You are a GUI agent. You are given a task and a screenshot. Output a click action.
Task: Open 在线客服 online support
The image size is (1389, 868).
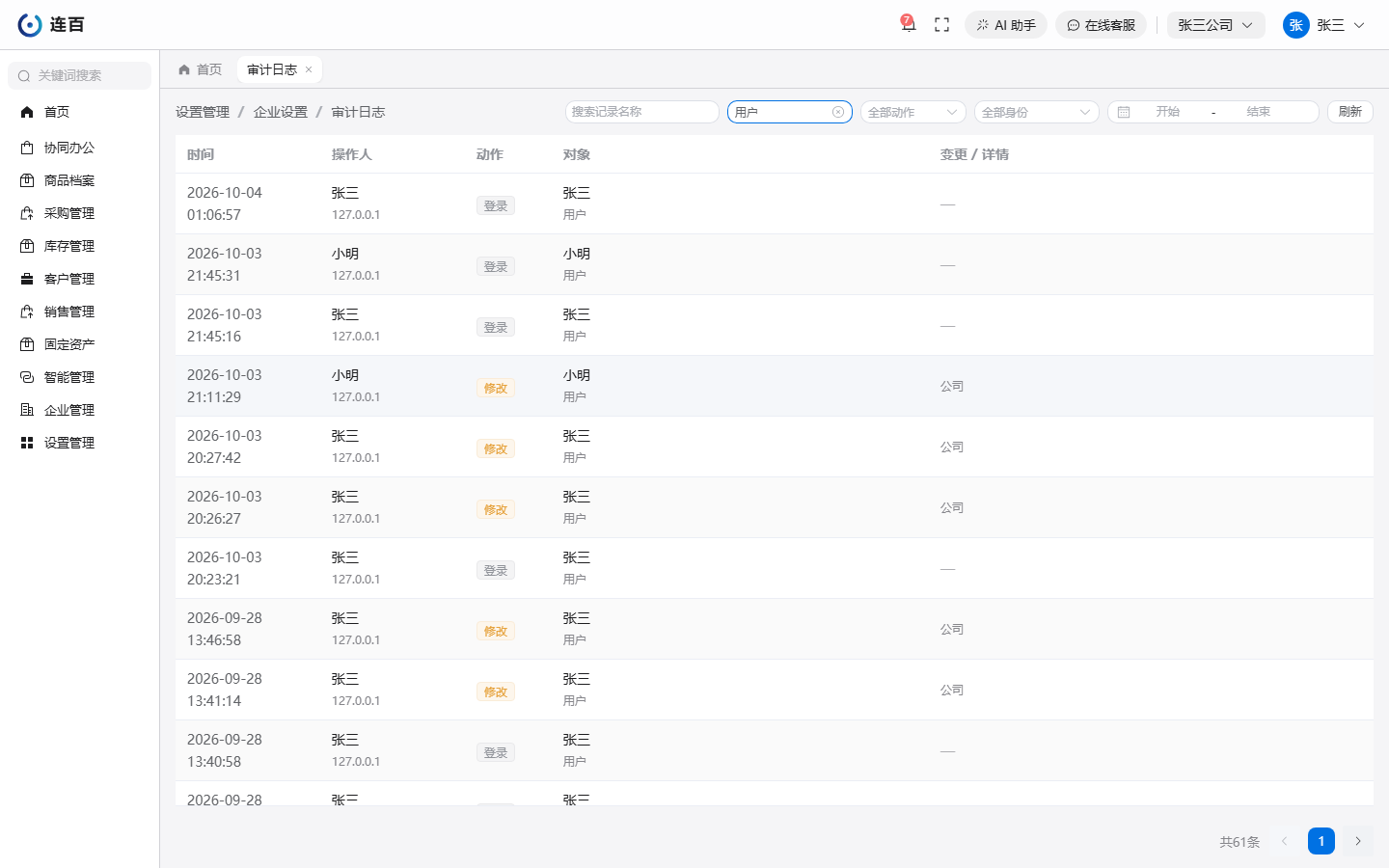1101,25
